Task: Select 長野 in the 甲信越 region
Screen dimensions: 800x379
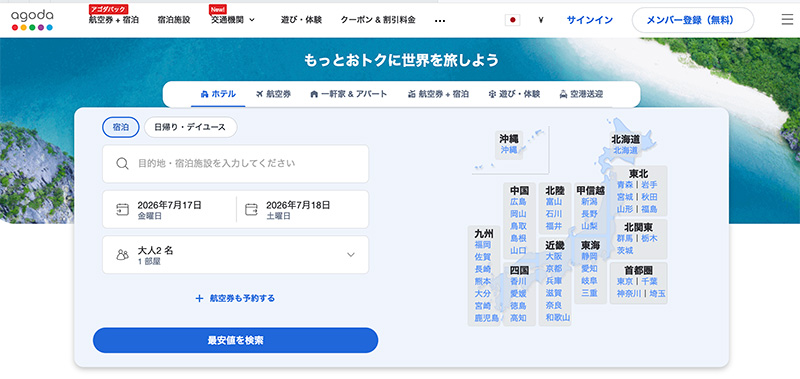Action: pos(589,214)
